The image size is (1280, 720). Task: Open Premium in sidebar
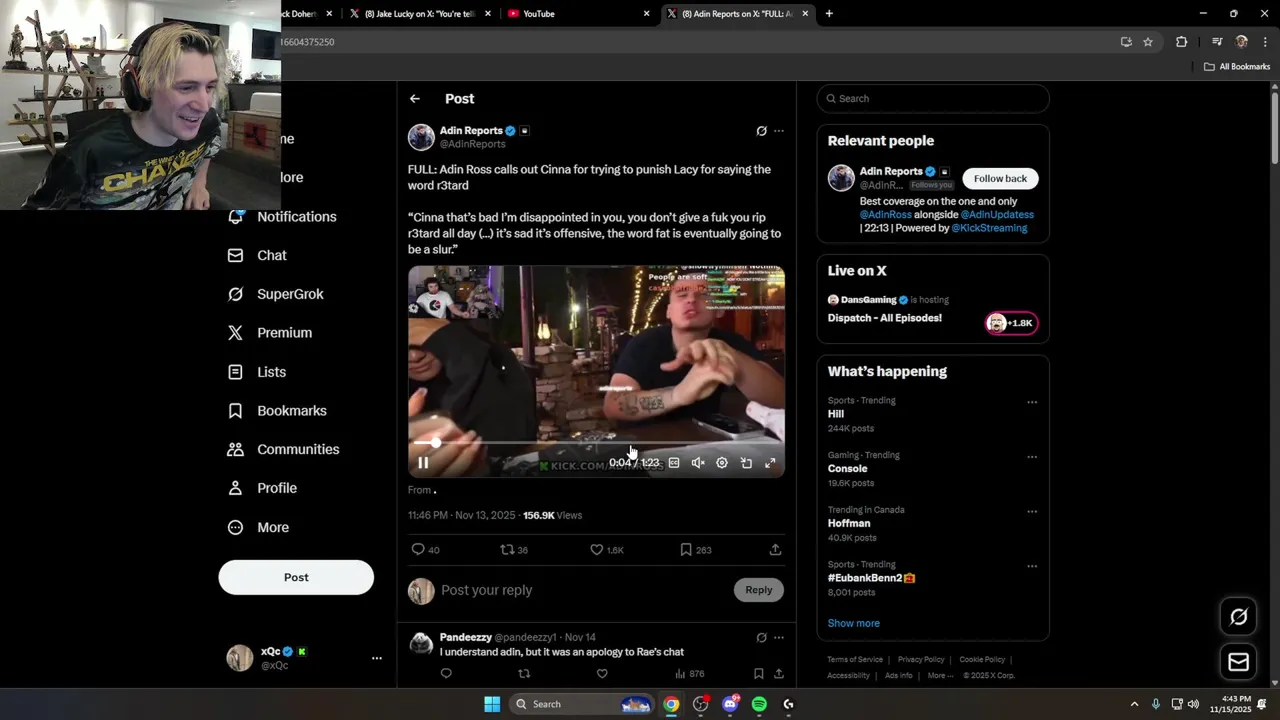click(x=270, y=333)
